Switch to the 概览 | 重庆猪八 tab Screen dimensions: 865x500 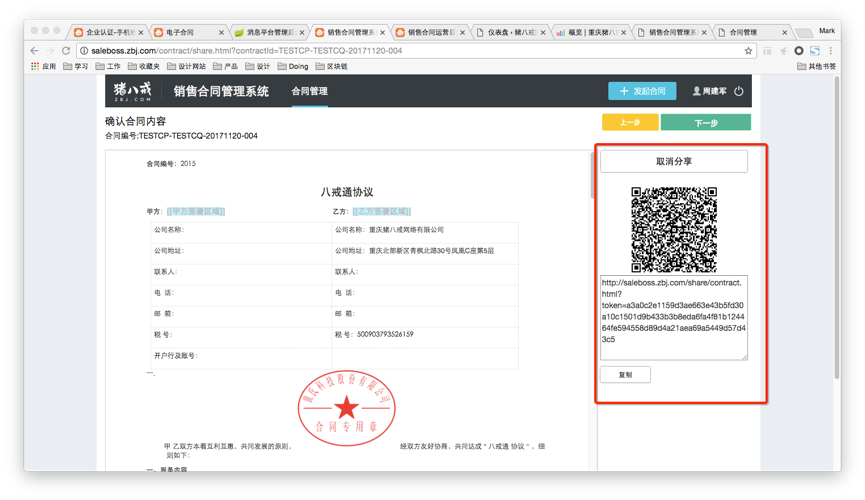click(591, 33)
